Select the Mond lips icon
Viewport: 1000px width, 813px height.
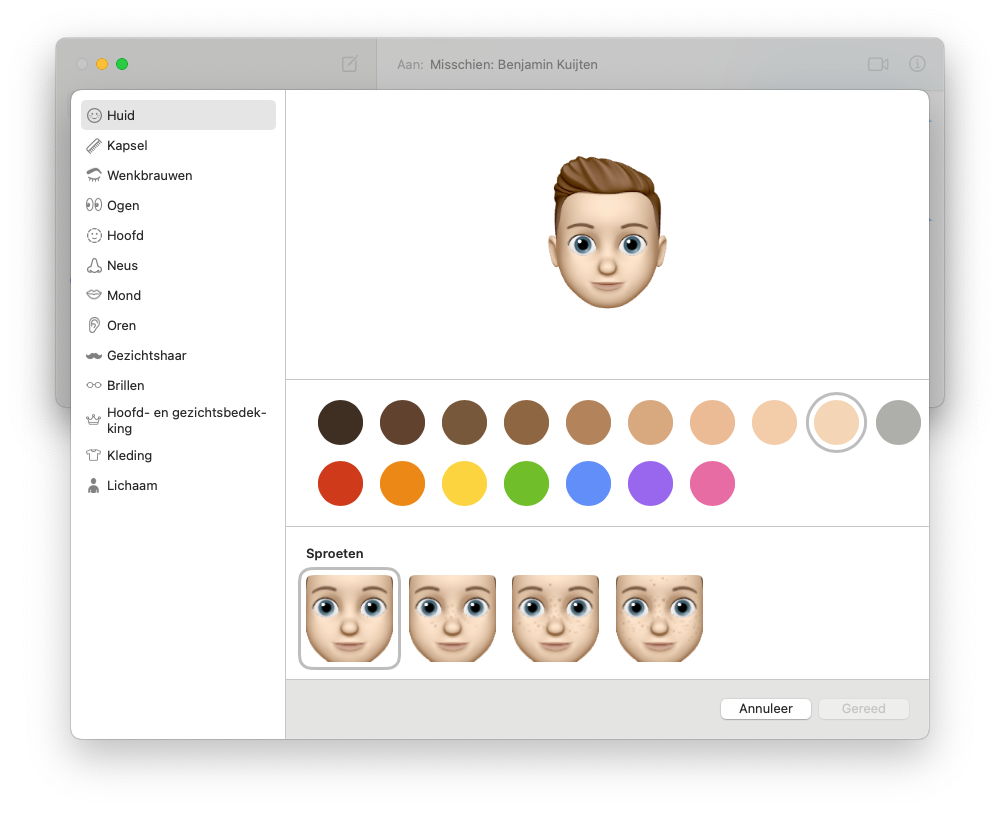(x=94, y=295)
